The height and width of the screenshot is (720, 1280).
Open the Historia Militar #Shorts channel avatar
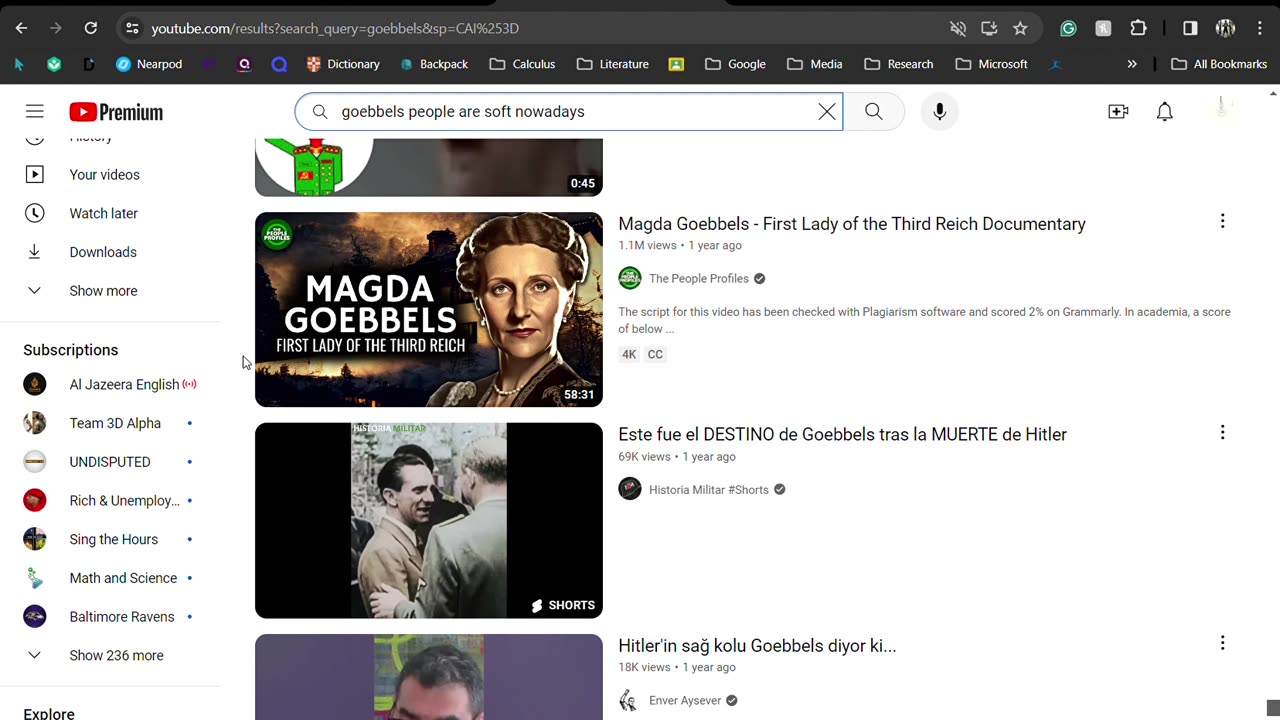pos(630,490)
